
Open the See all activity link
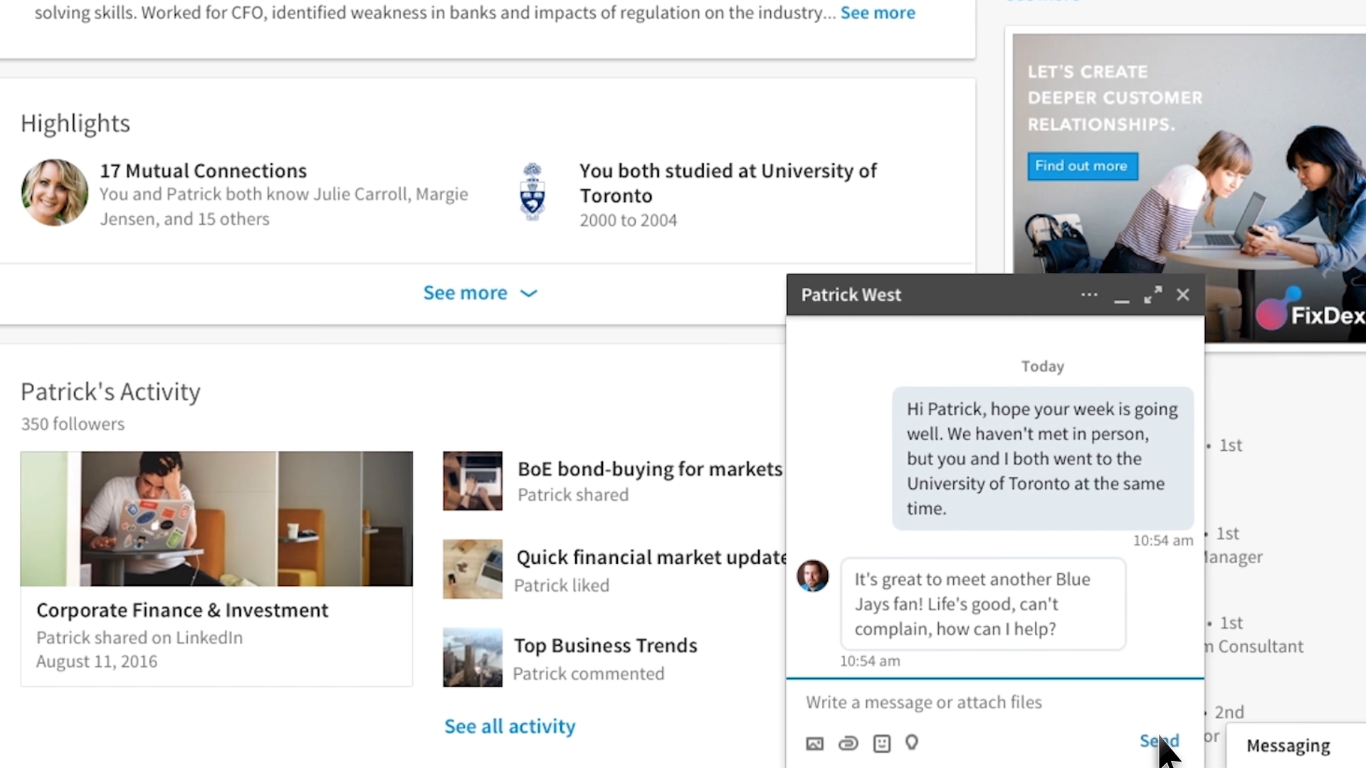(509, 727)
